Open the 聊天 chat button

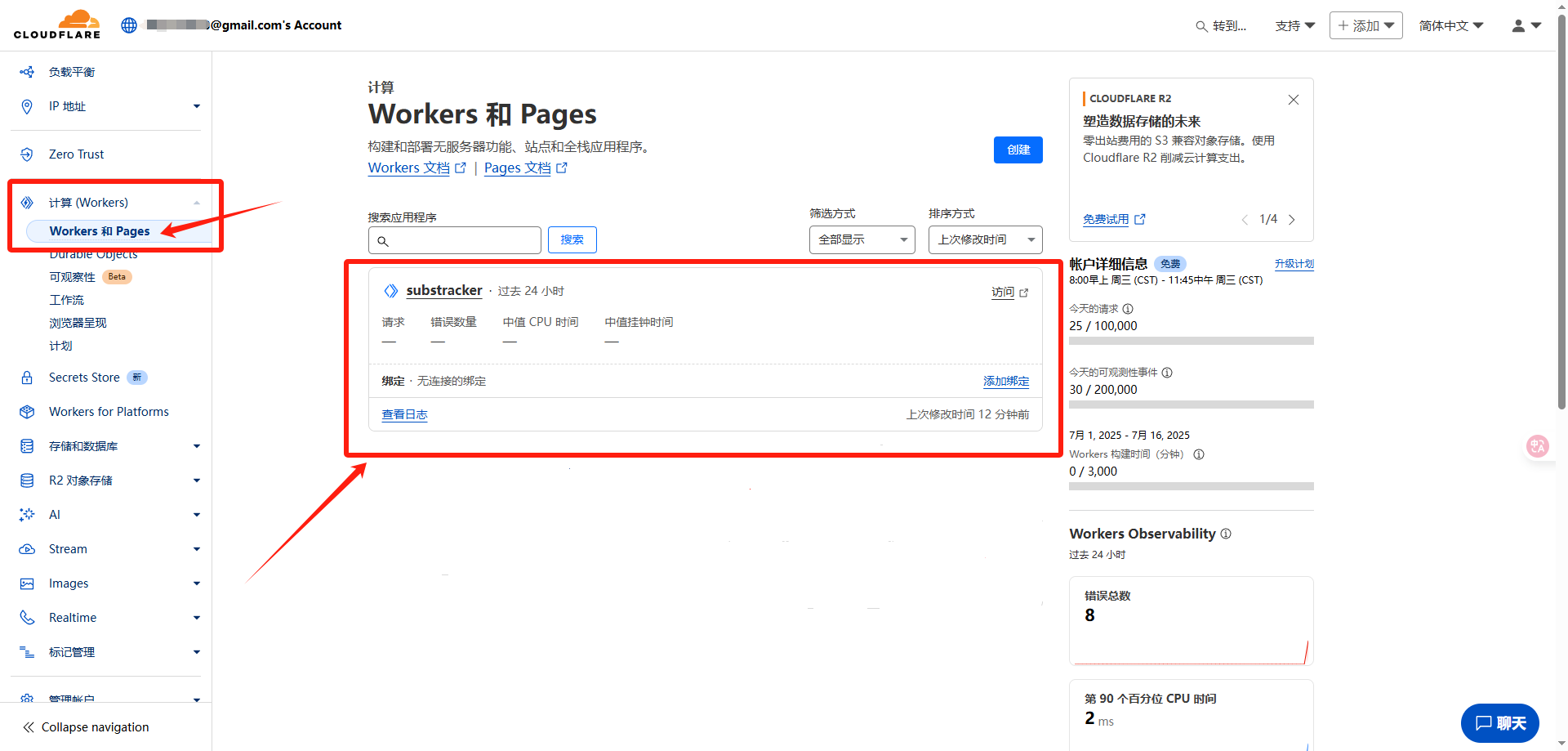tap(1500, 723)
